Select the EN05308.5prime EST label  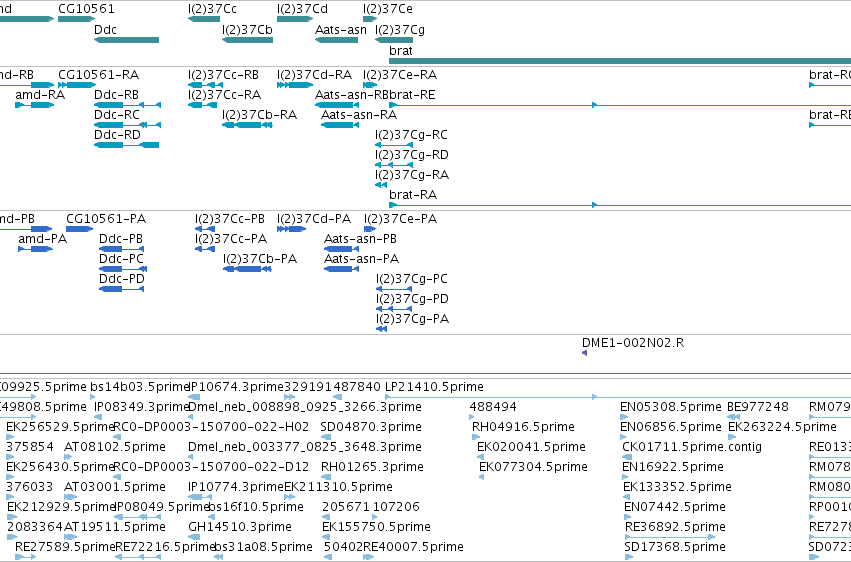pyautogui.click(x=671, y=406)
